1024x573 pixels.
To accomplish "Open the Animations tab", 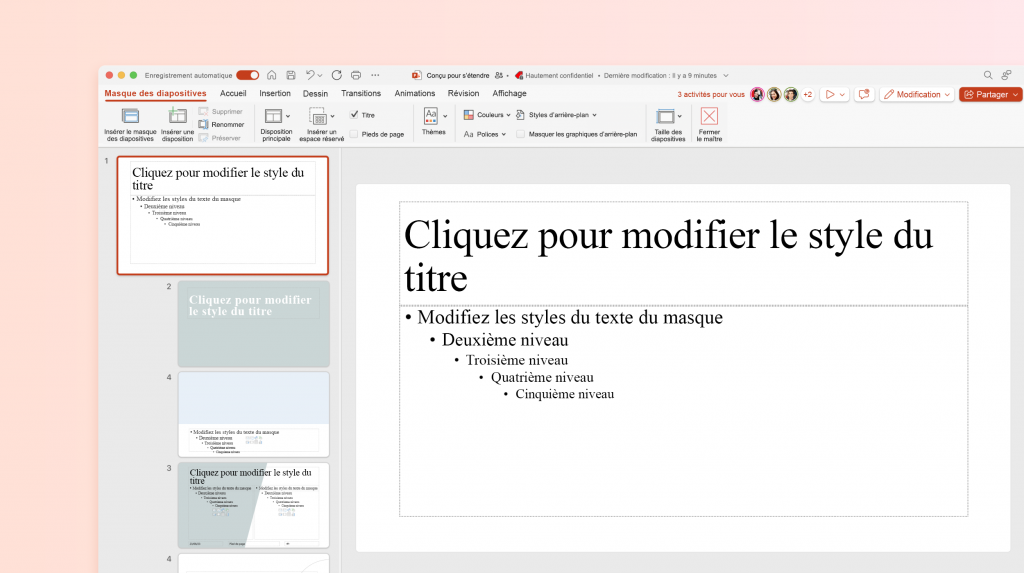I will 415,93.
